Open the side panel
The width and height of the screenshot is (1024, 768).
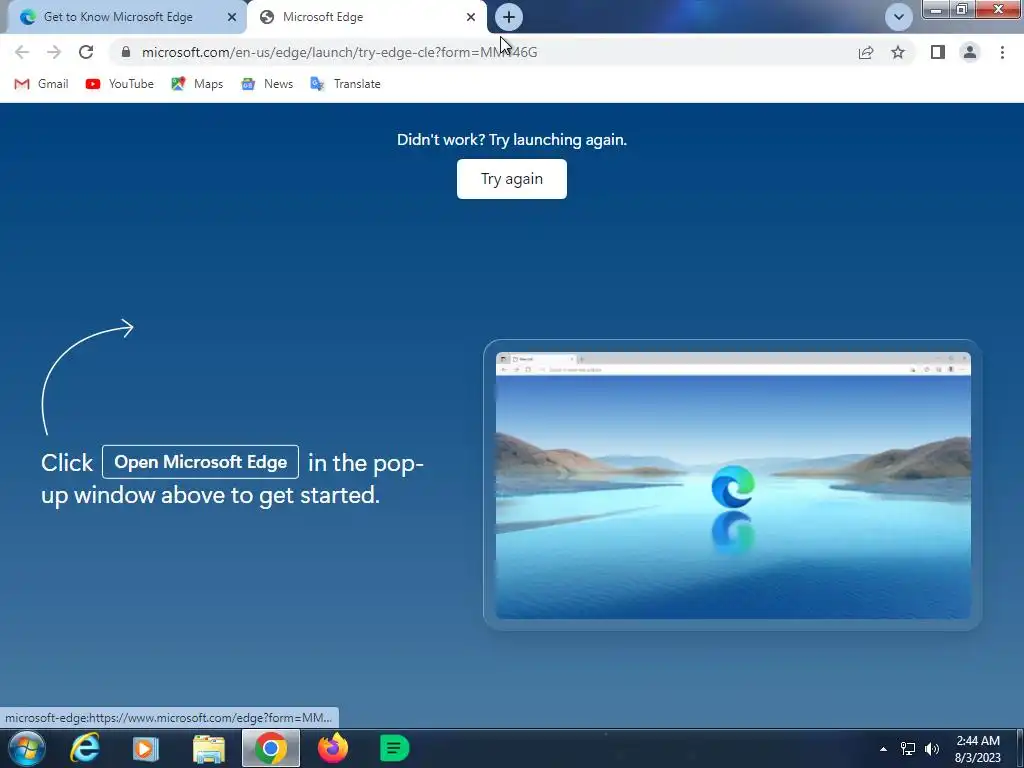pos(938,52)
